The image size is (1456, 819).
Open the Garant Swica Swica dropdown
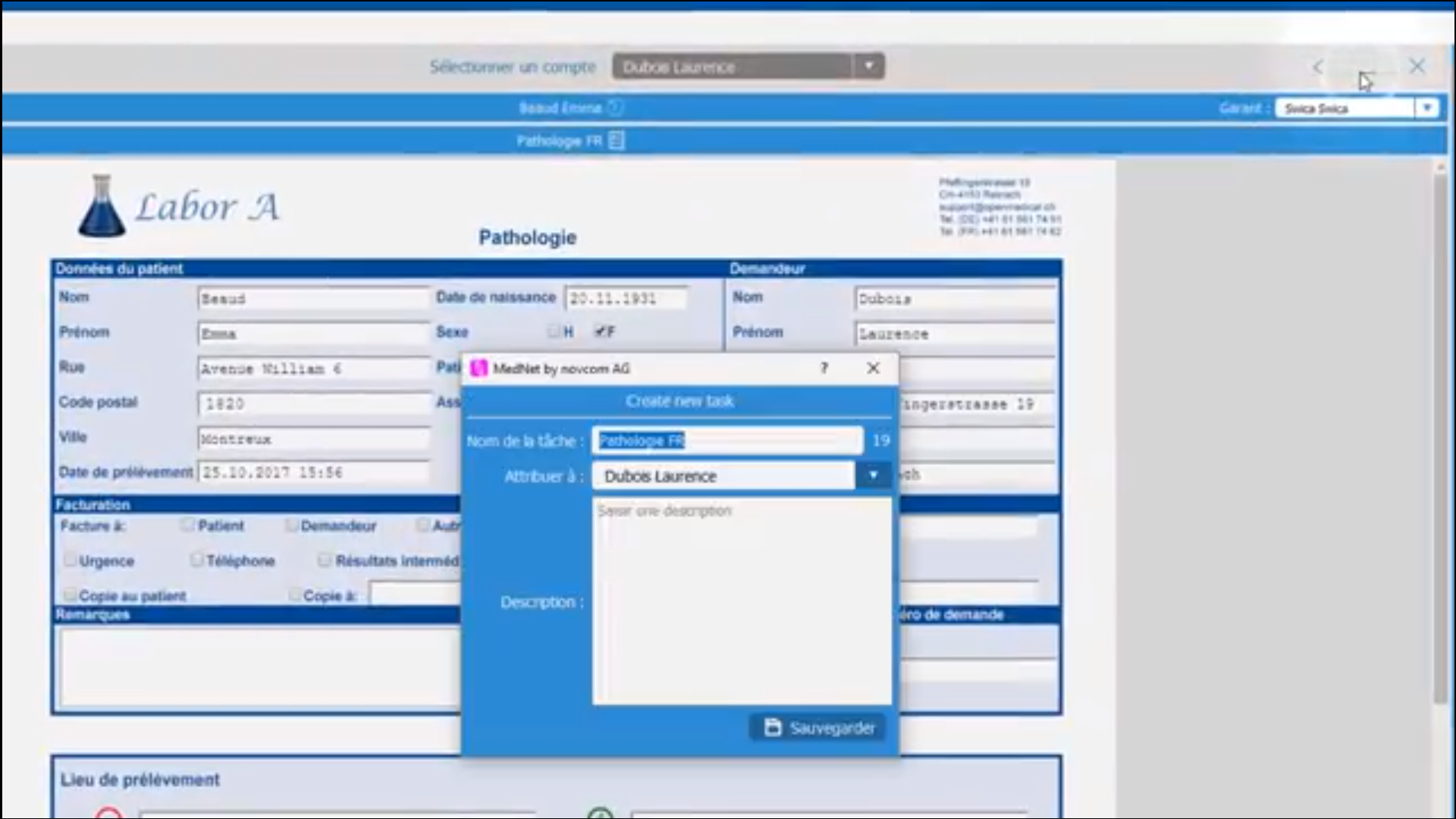(1428, 108)
